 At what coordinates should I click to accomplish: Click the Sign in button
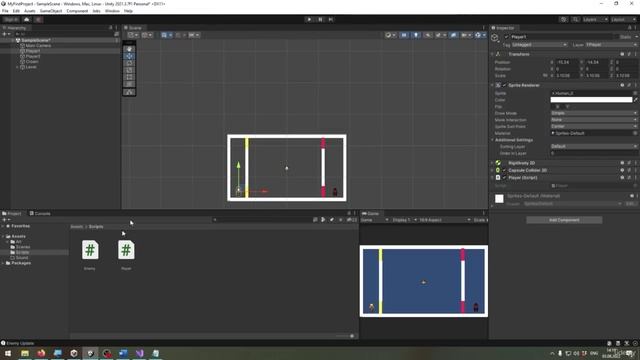[x=11, y=20]
